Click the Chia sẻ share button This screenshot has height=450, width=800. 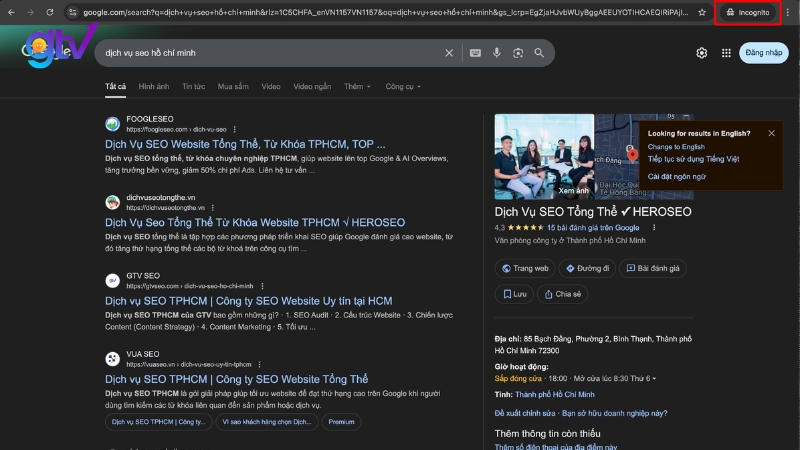(562, 294)
